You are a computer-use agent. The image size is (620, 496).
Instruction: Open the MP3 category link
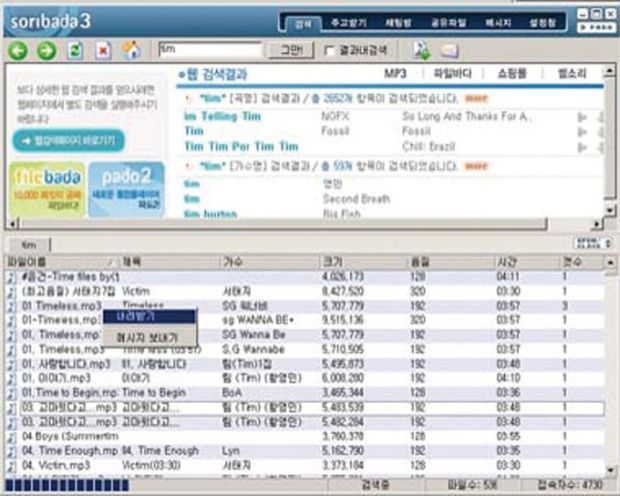395,74
